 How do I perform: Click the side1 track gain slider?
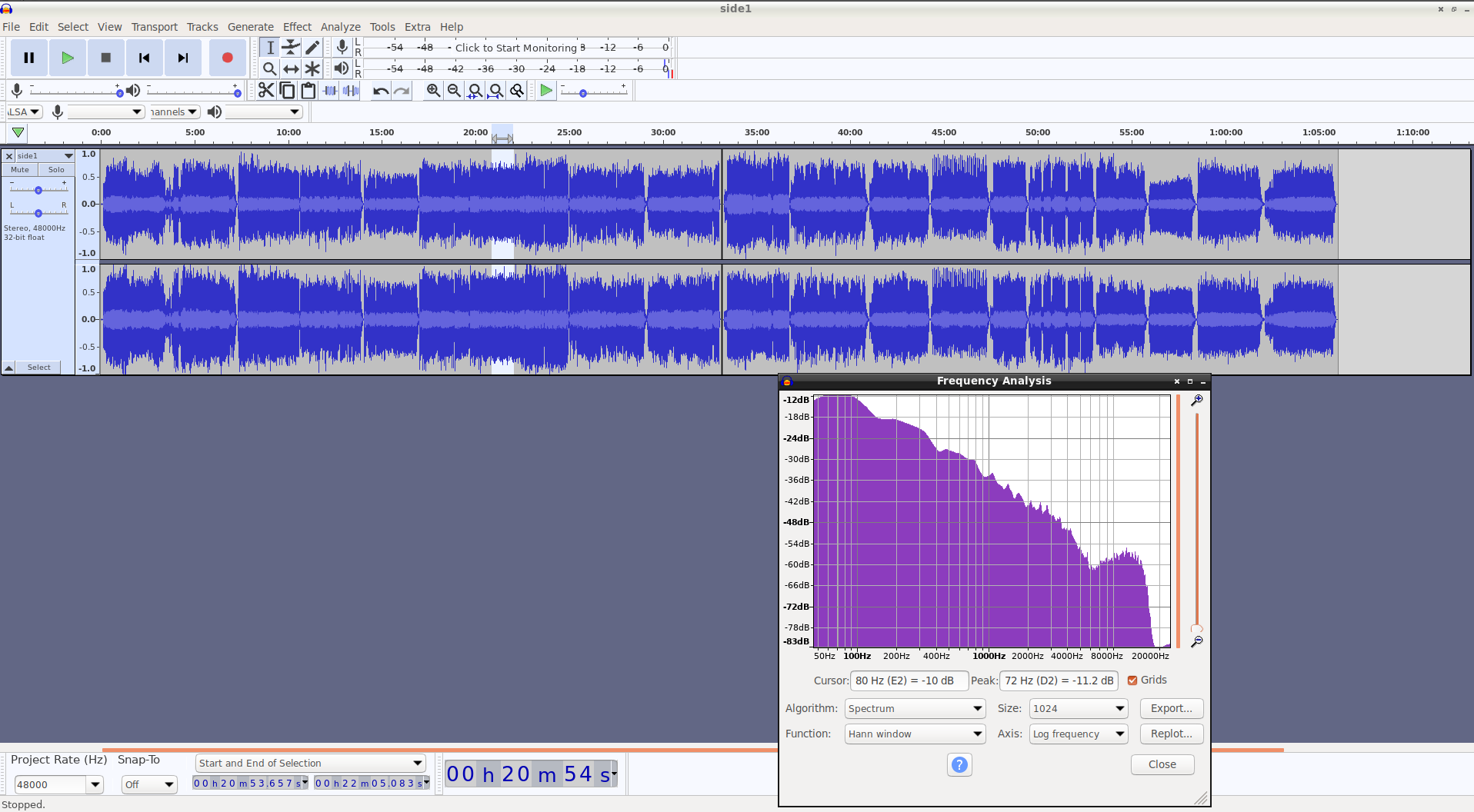tap(38, 190)
